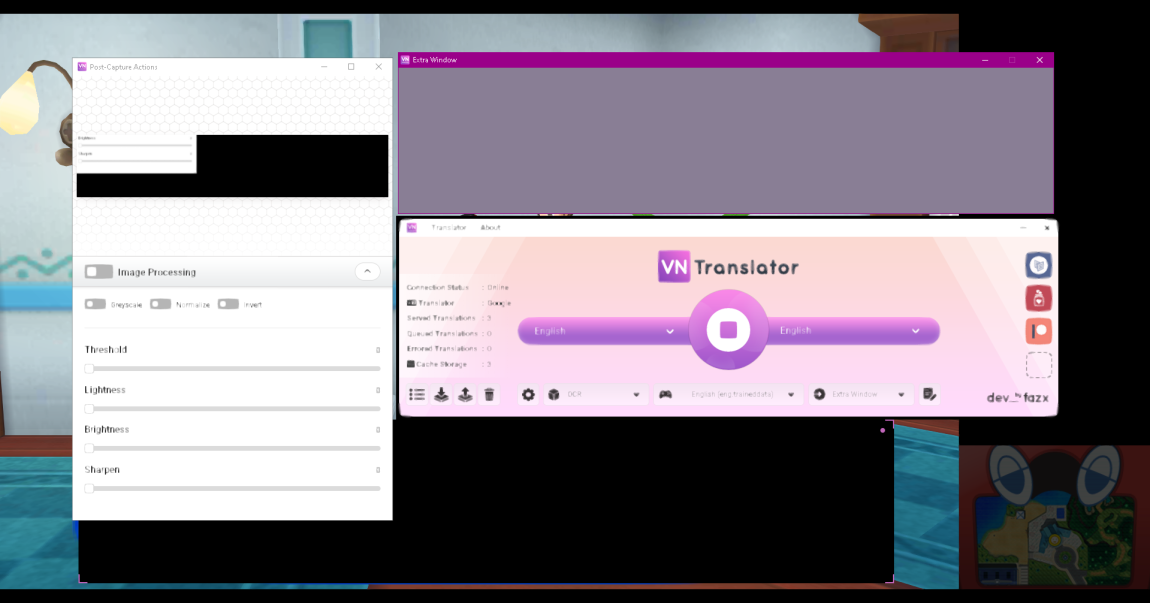The height and width of the screenshot is (603, 1150).
Task: Enable the Greyscale toggle
Action: click(x=95, y=304)
